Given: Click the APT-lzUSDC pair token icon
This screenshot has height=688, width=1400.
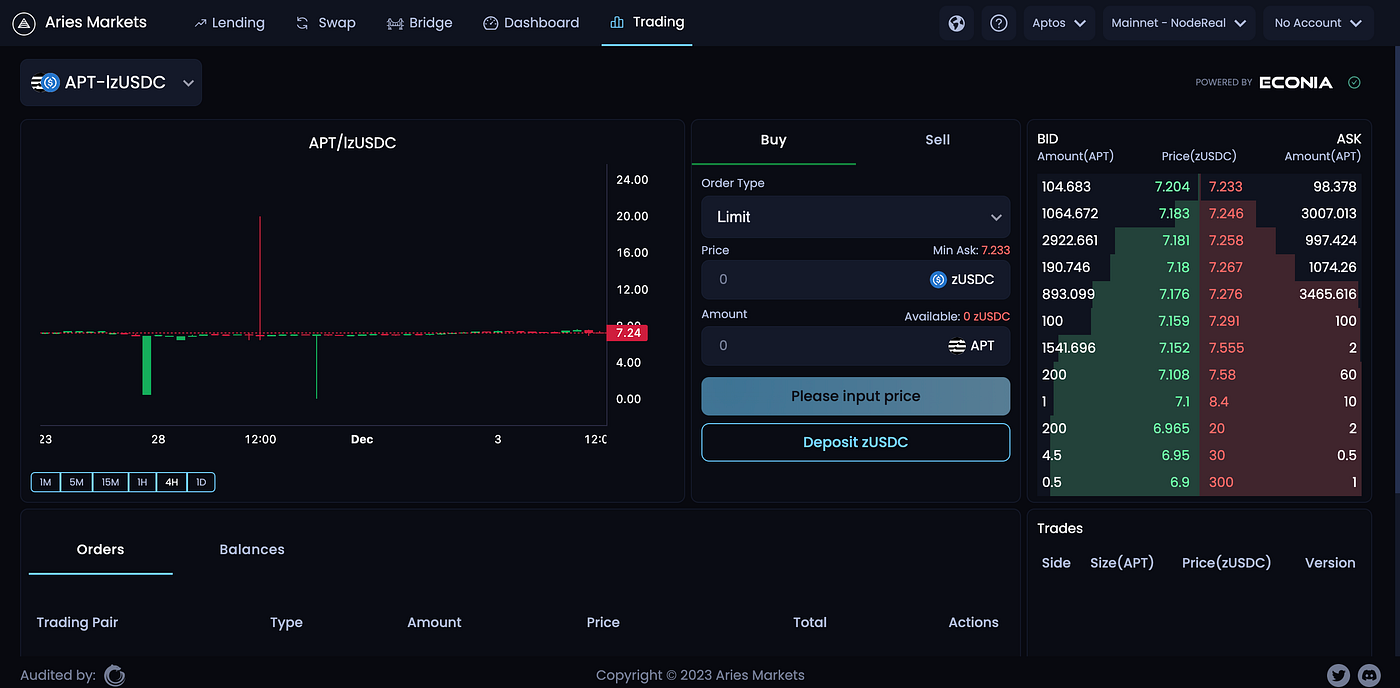Looking at the screenshot, I should click(x=46, y=83).
